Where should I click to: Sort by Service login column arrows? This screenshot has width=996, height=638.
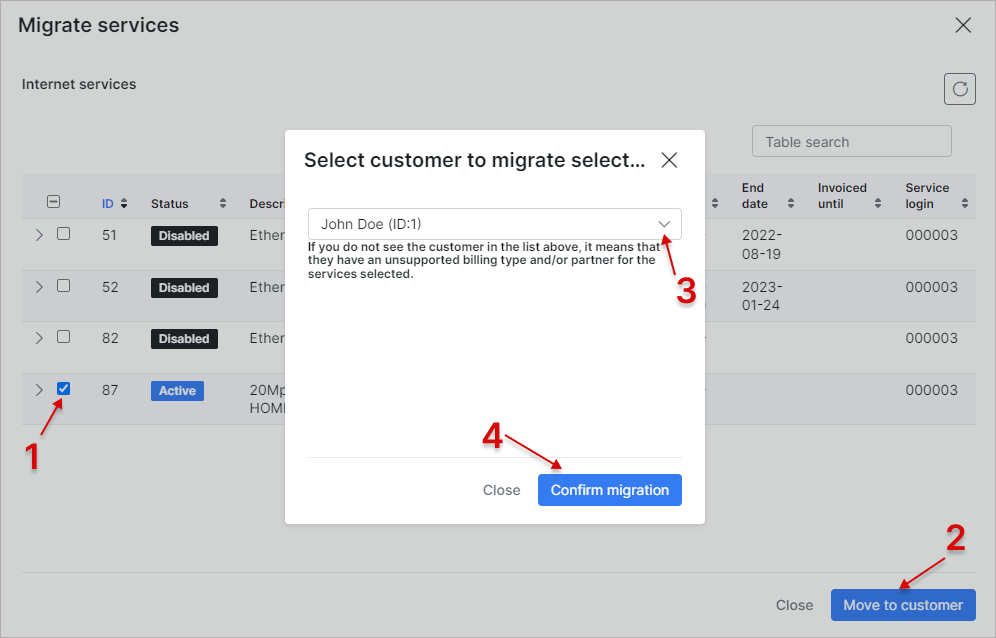(x=965, y=203)
